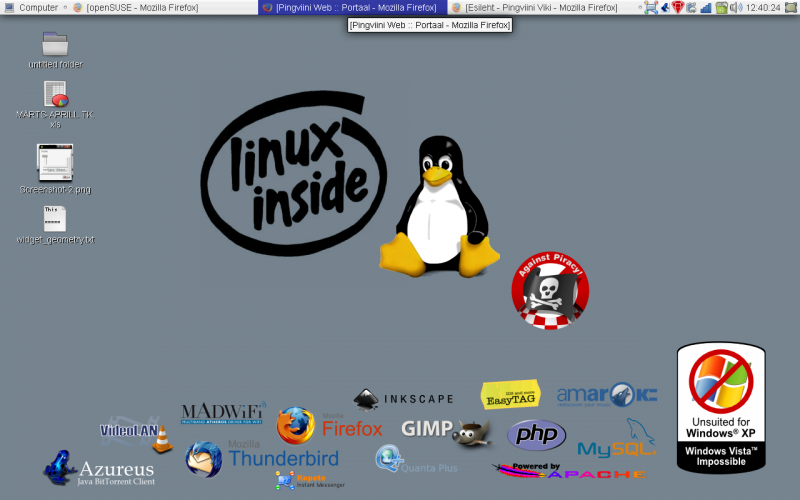Click the Against Piracy badge on wallpaper
This screenshot has width=800, height=500.
point(550,290)
